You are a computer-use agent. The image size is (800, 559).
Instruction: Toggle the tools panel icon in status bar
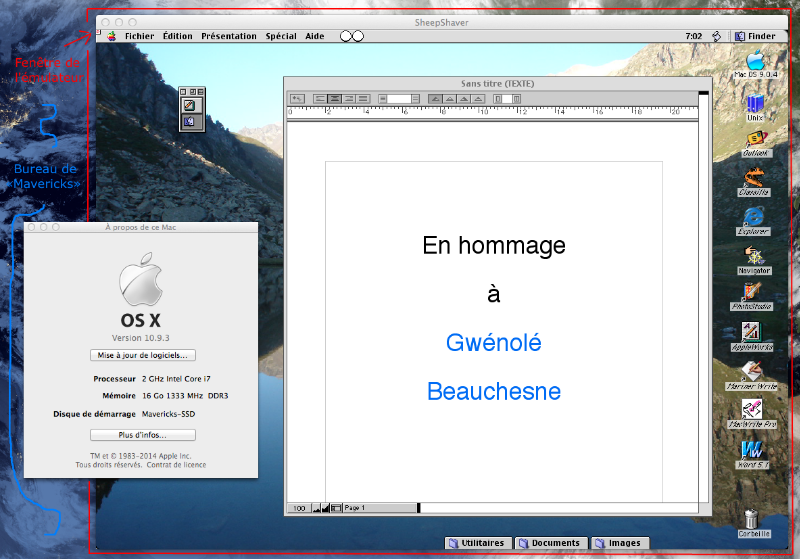pyautogui.click(x=336, y=508)
